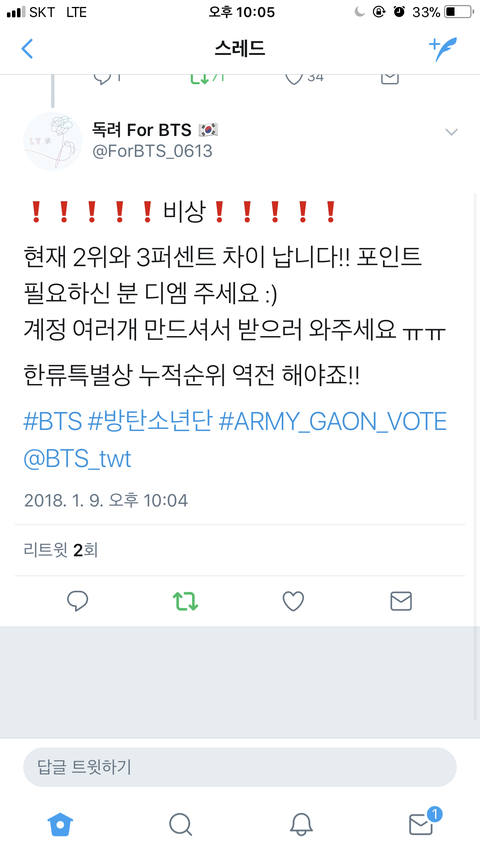Open profile picture of 독려 For BTS

[x=53, y=141]
